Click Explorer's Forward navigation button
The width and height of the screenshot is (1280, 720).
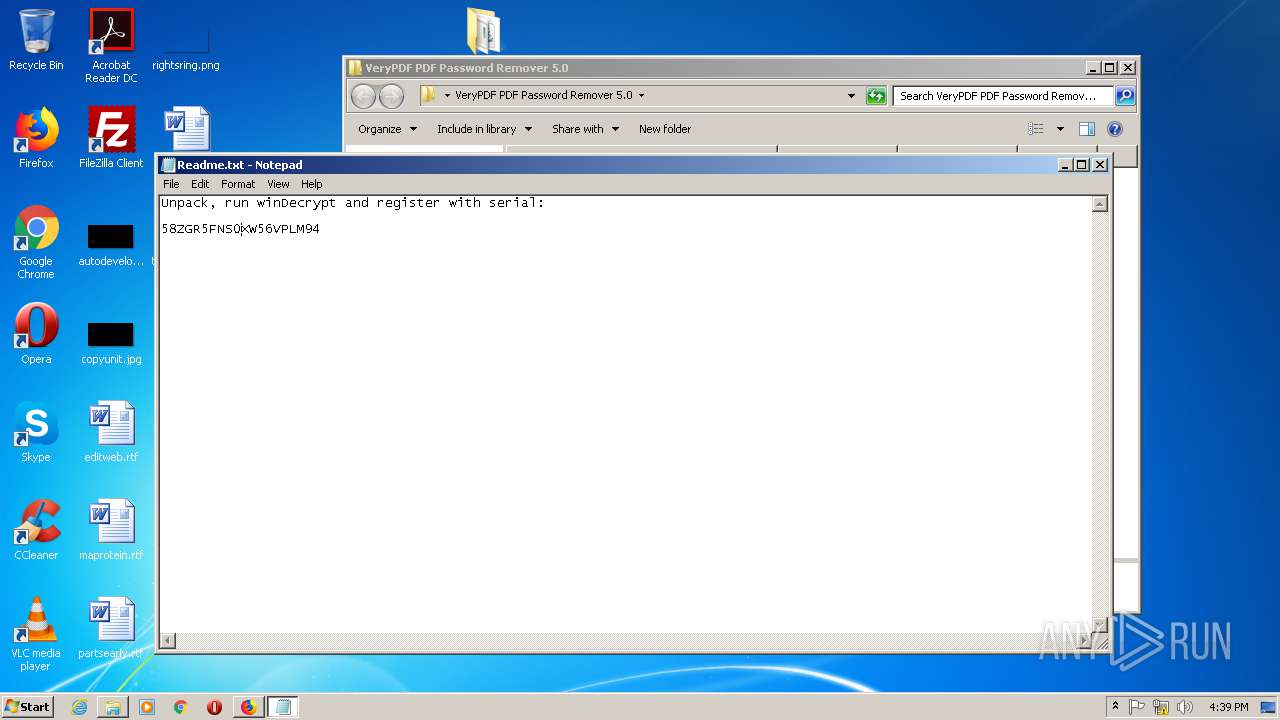point(391,96)
